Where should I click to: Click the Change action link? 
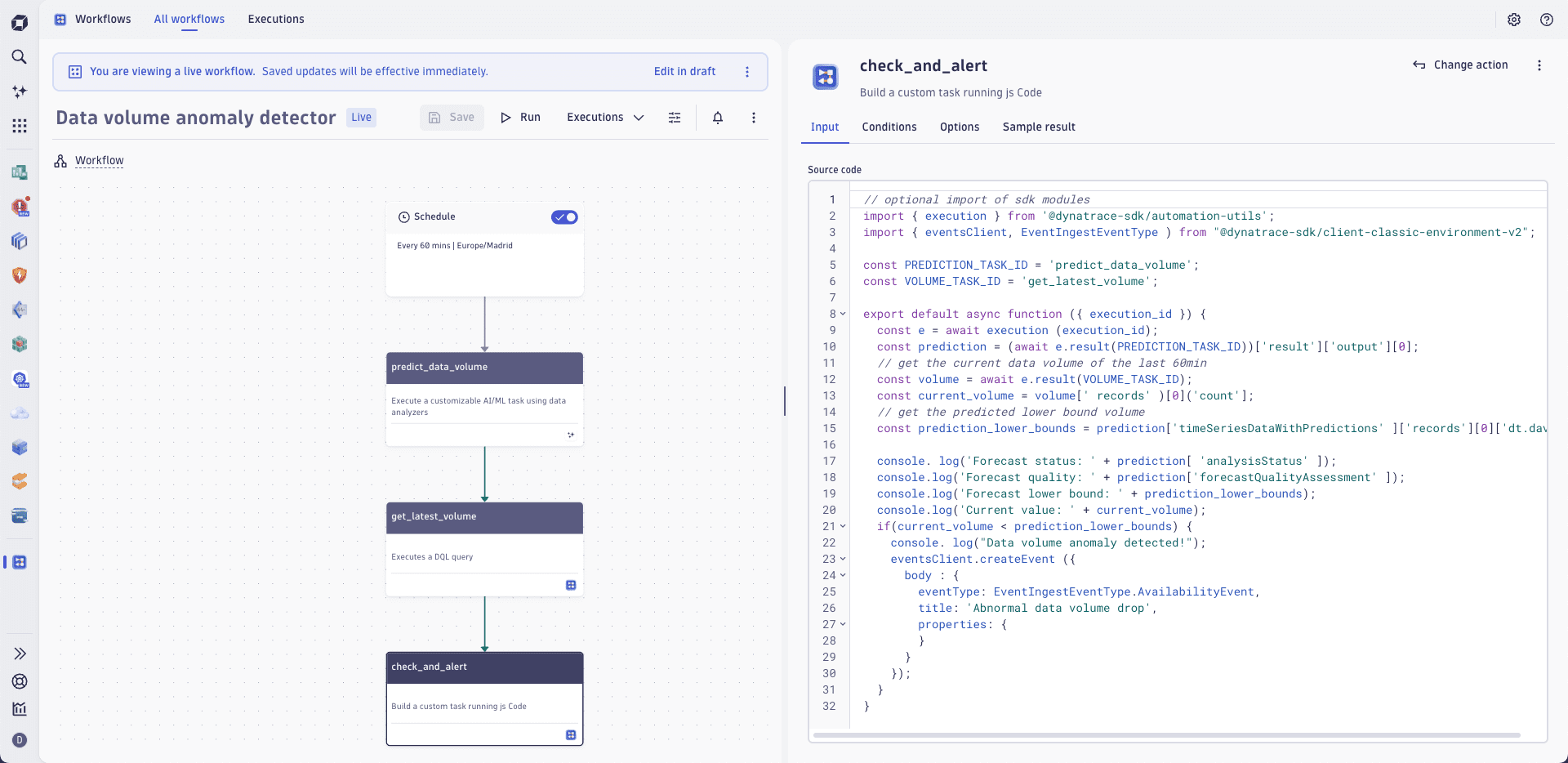[1471, 65]
